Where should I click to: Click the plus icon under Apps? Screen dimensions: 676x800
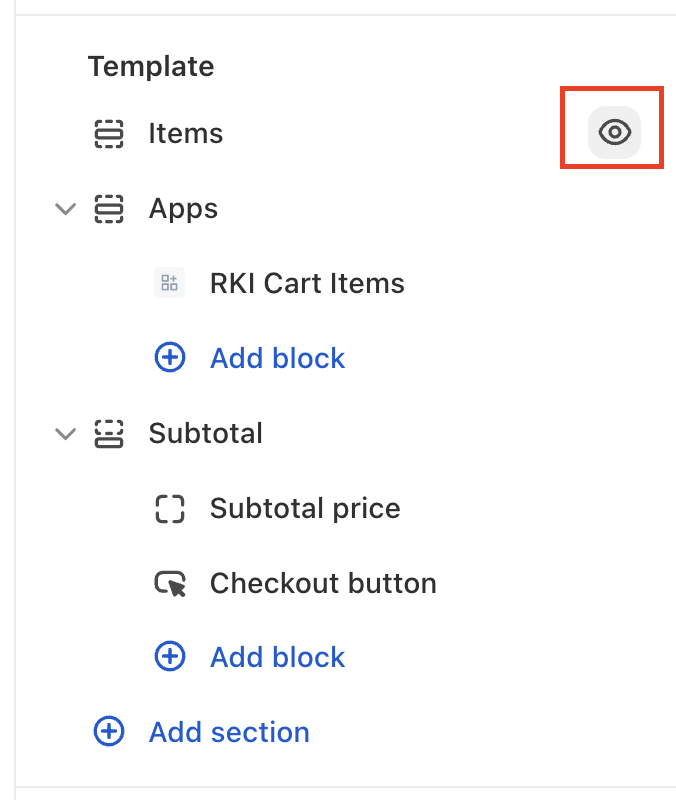click(170, 358)
